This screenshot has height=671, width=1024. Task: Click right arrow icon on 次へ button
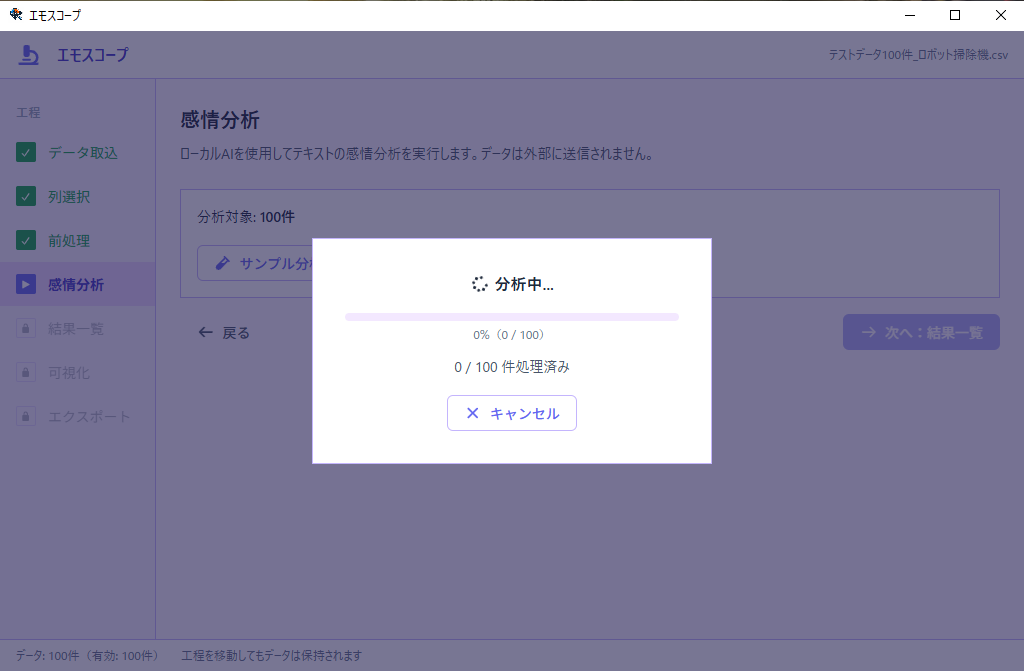869,332
